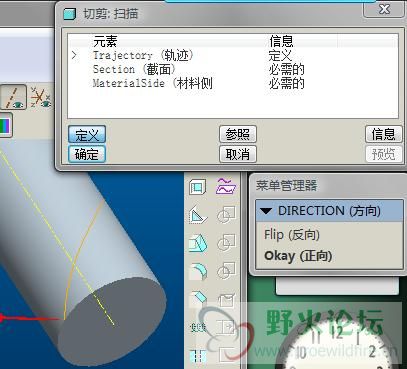This screenshot has height=369, width=407.
Task: Select the Trajectory (轨迹) element row
Action: [233, 55]
